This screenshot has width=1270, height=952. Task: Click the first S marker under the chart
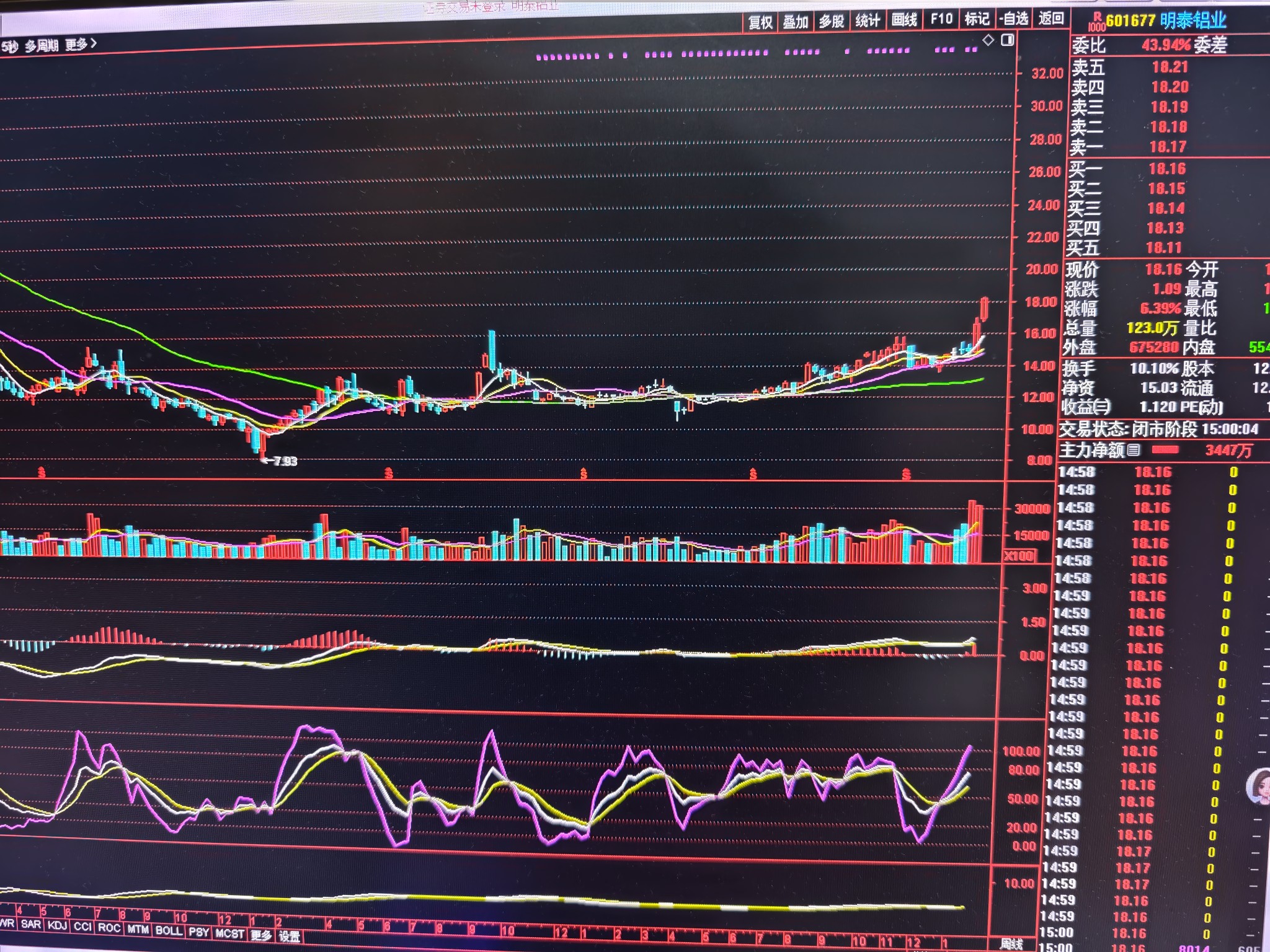point(42,474)
